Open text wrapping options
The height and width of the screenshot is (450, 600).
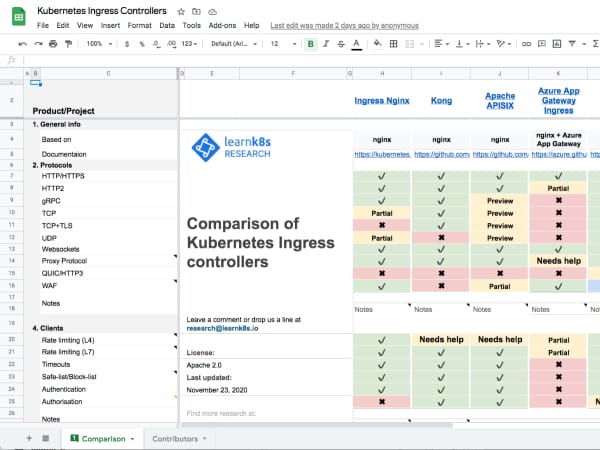483,44
